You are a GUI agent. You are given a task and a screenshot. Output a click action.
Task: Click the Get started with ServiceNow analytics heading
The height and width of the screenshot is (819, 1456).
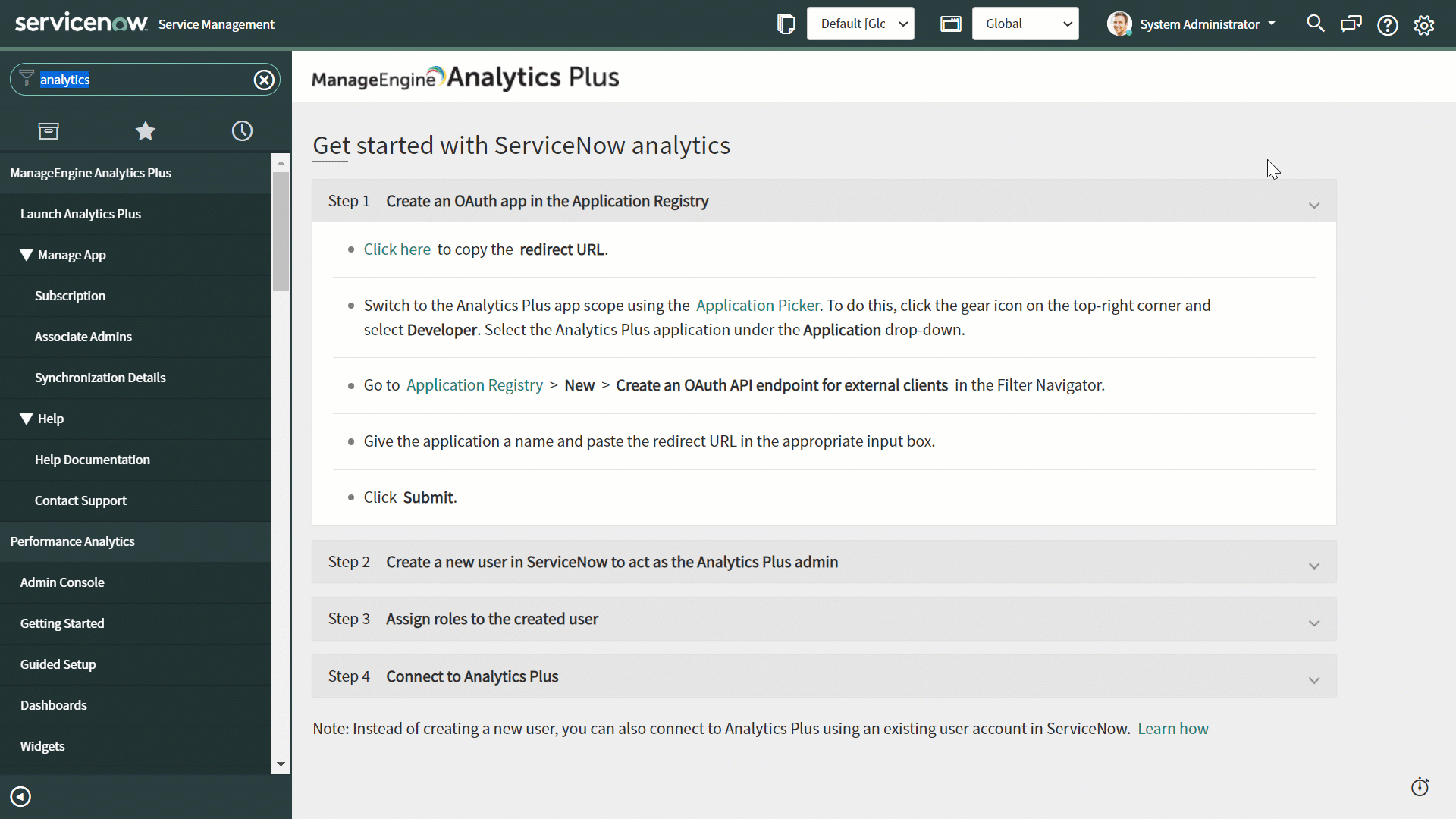pos(522,146)
